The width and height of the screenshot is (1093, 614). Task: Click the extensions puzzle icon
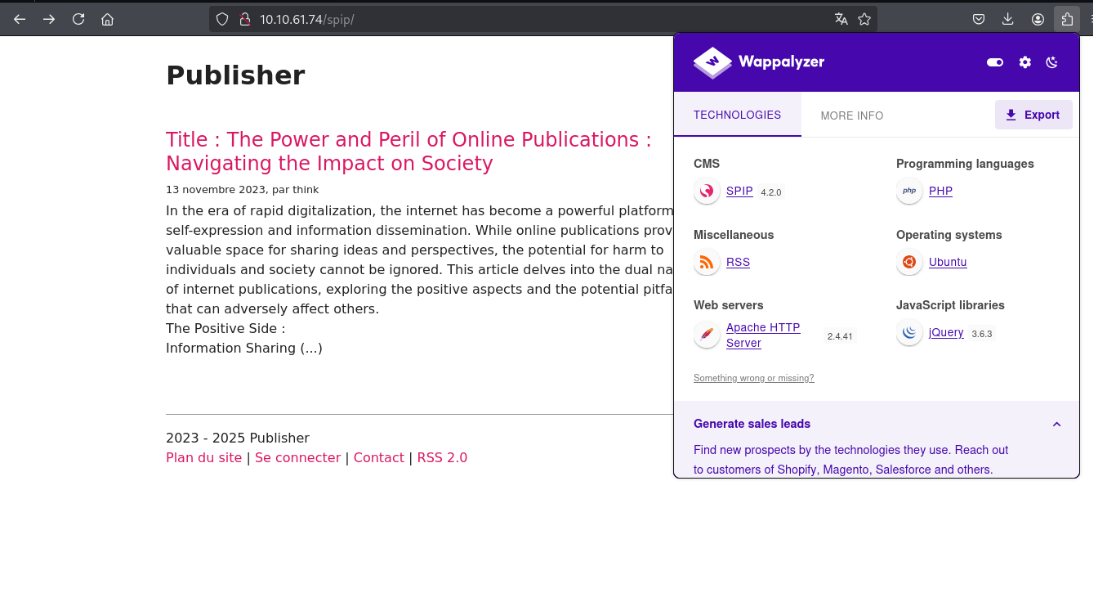pyautogui.click(x=1067, y=19)
